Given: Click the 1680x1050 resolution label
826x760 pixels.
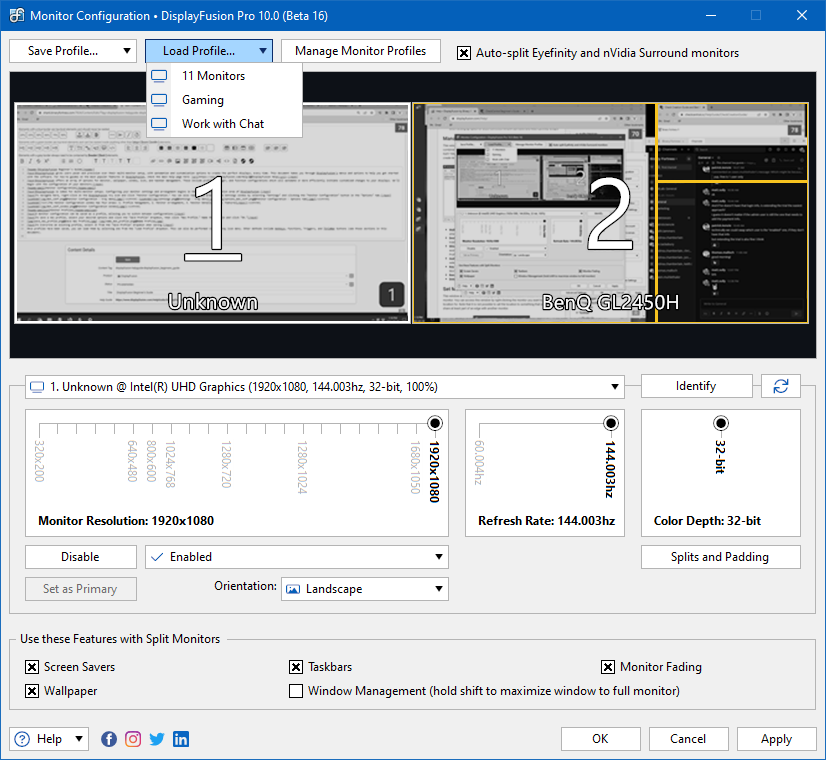Looking at the screenshot, I should (x=415, y=467).
